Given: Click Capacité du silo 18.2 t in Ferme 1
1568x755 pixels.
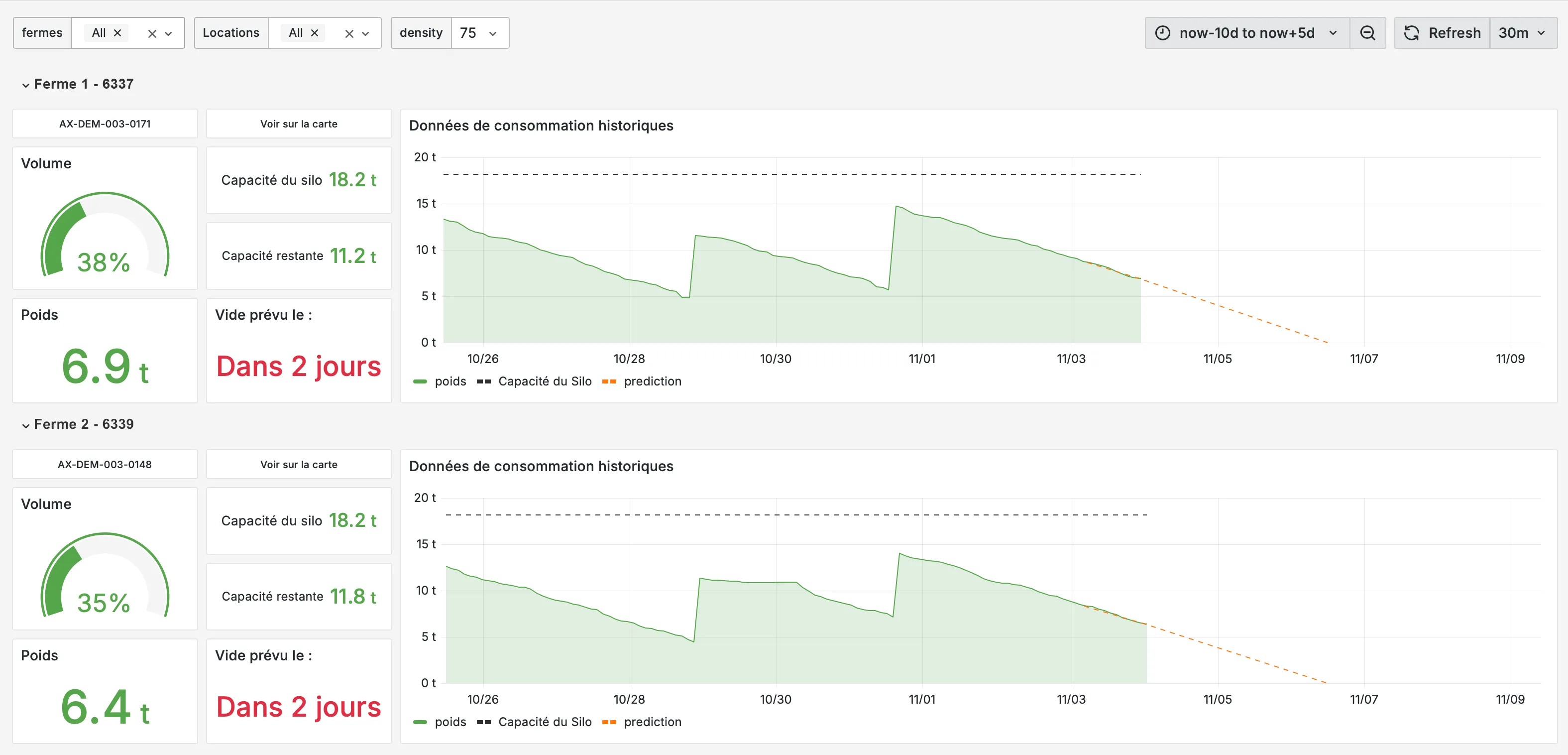Looking at the screenshot, I should (x=299, y=180).
